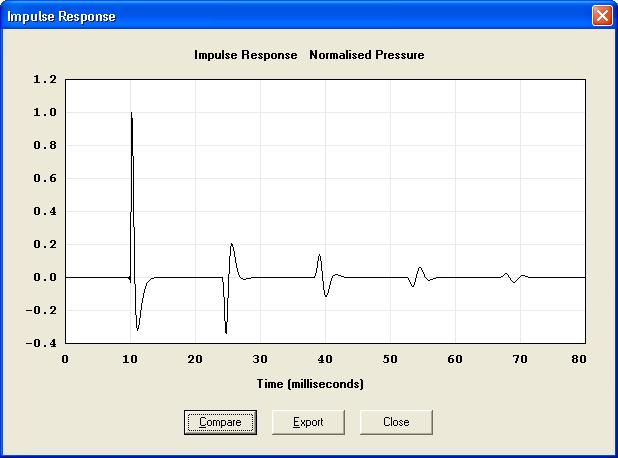
Task: Click the 'Impulse Response' window title
Action: 61,17
